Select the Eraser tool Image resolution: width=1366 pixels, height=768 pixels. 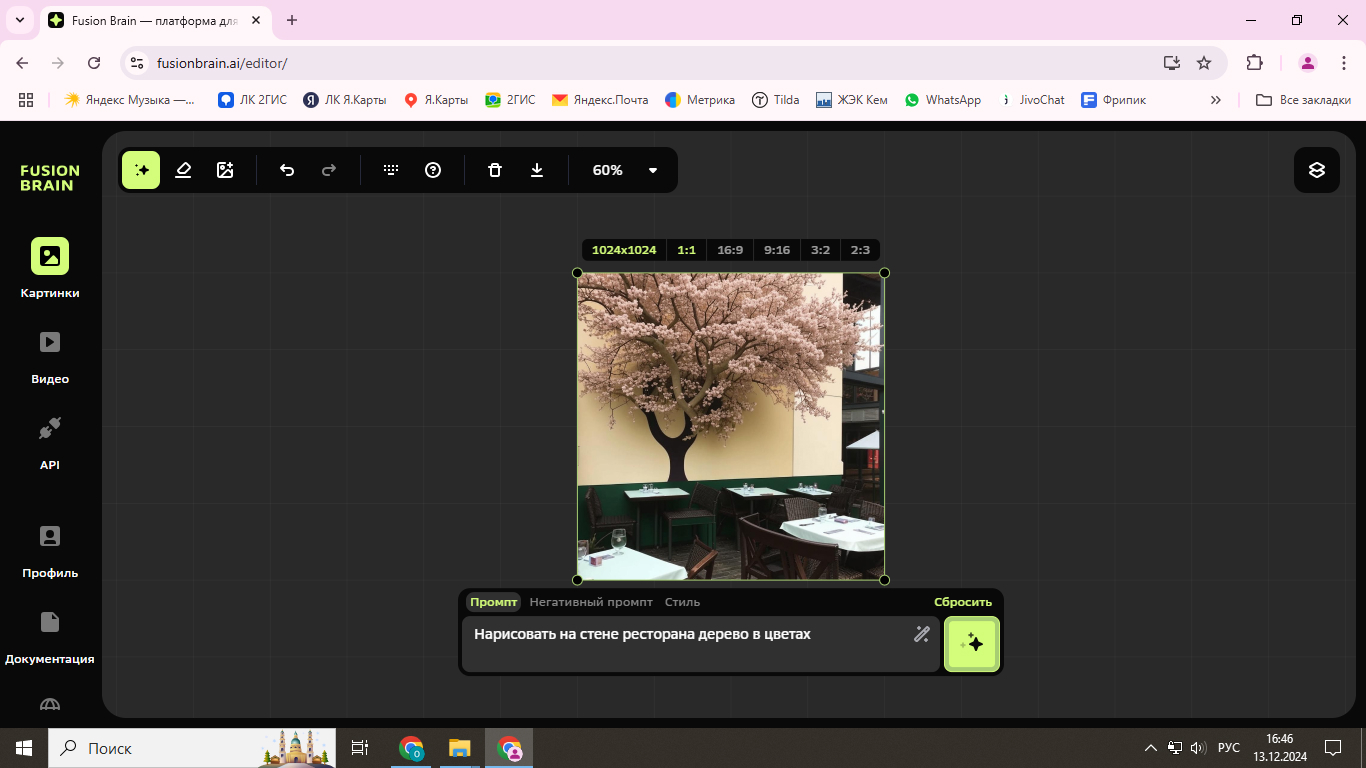(183, 170)
